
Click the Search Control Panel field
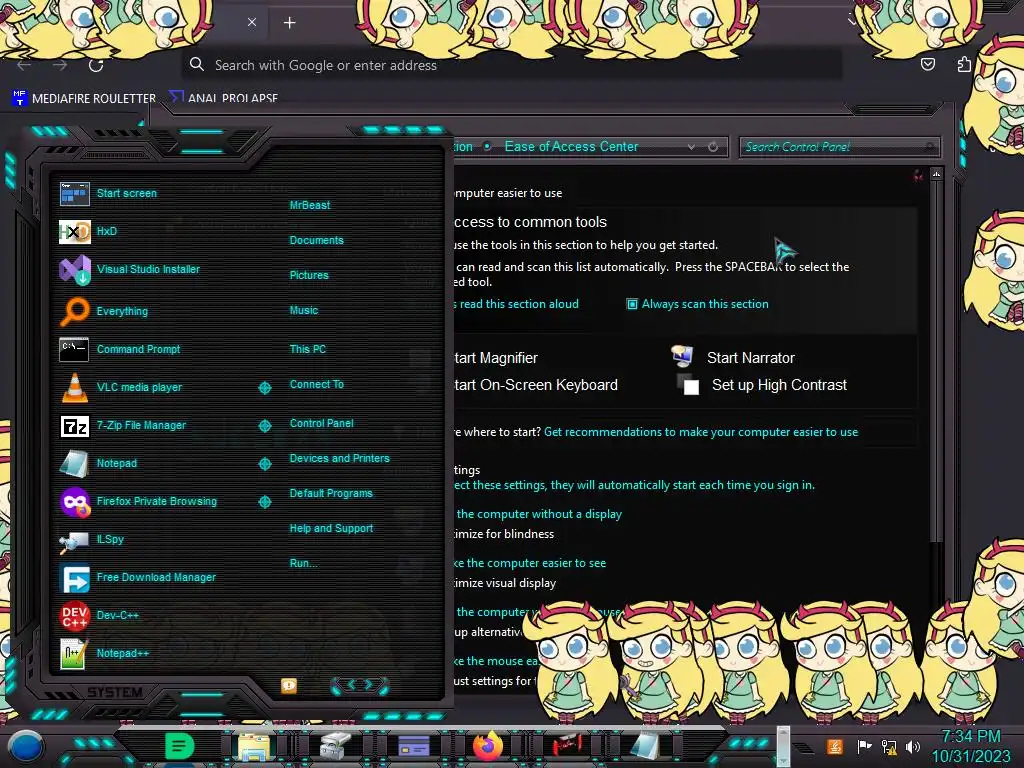[x=839, y=147]
